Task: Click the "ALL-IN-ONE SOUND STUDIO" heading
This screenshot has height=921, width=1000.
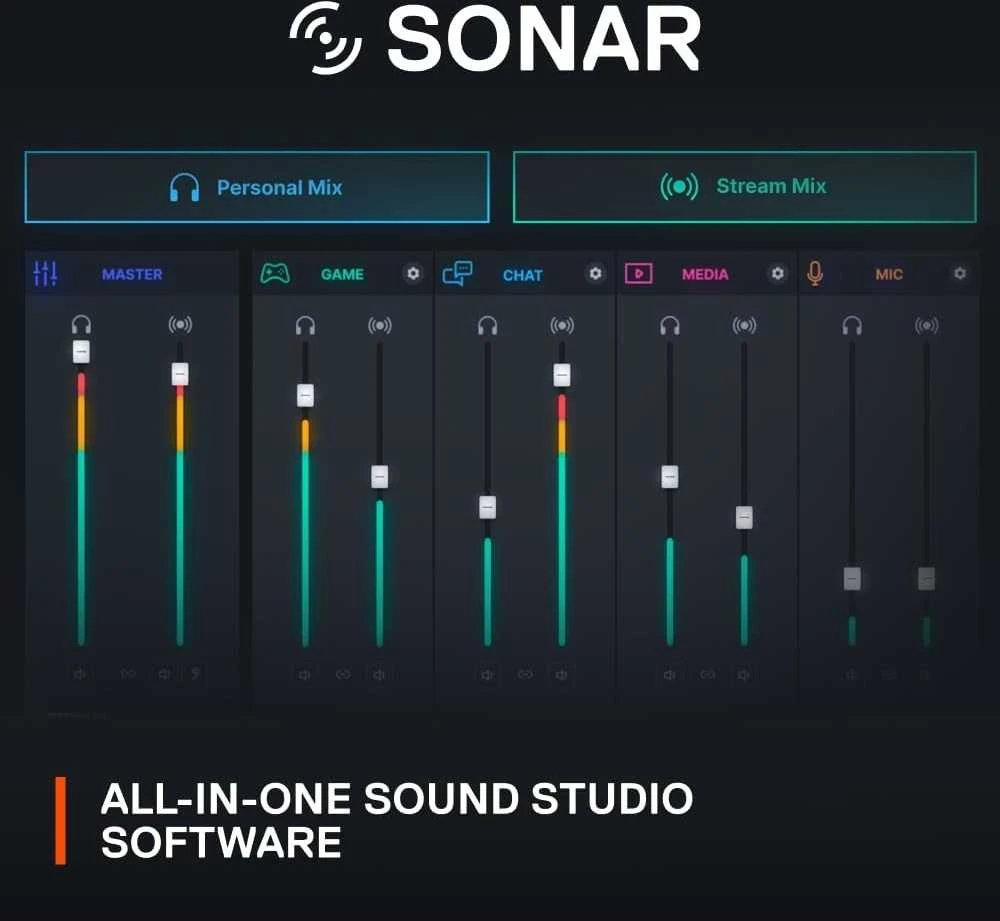Action: pos(397,798)
